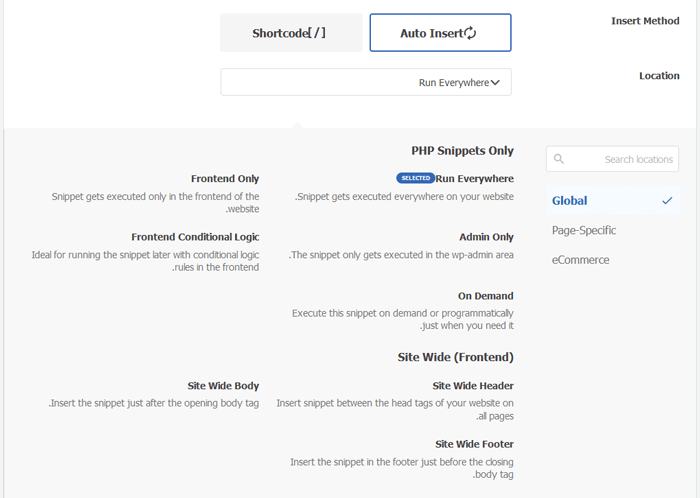Choose the Site Wide Header location
The width and height of the screenshot is (700, 498).
coord(473,385)
